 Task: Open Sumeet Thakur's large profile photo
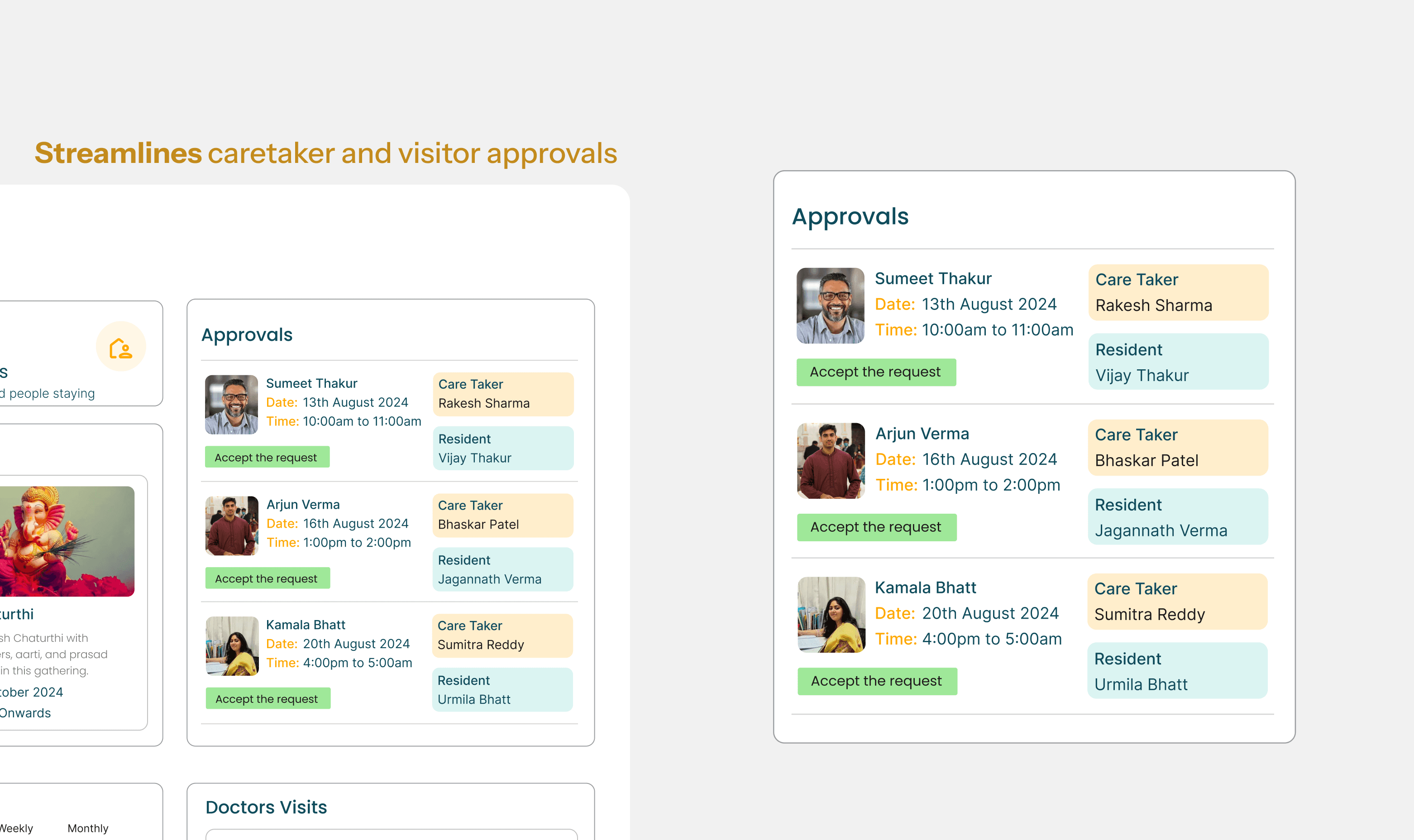click(830, 305)
